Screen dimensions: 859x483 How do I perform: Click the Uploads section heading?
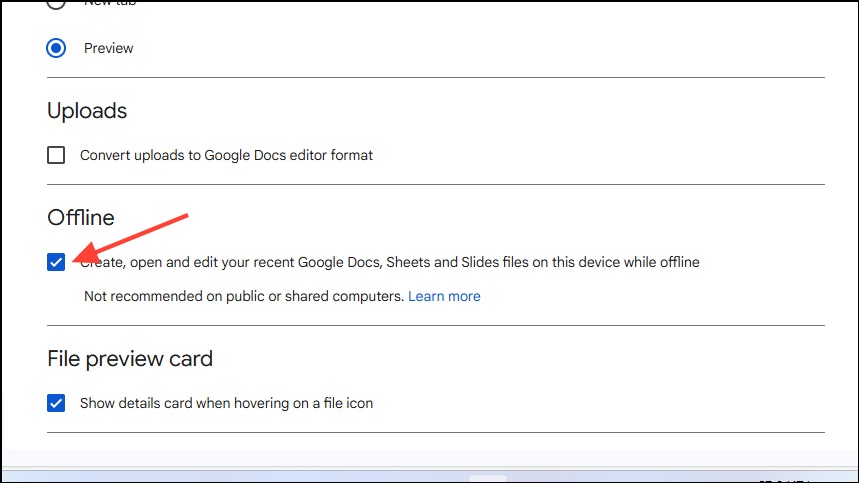pos(87,111)
